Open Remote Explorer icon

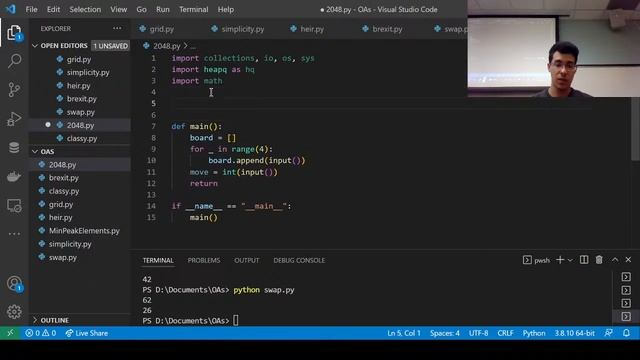(x=14, y=205)
